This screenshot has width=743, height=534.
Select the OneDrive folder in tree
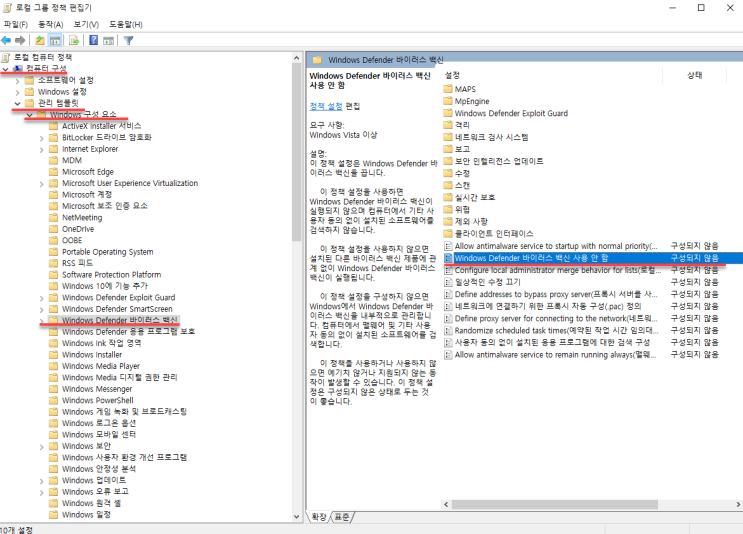coord(78,229)
